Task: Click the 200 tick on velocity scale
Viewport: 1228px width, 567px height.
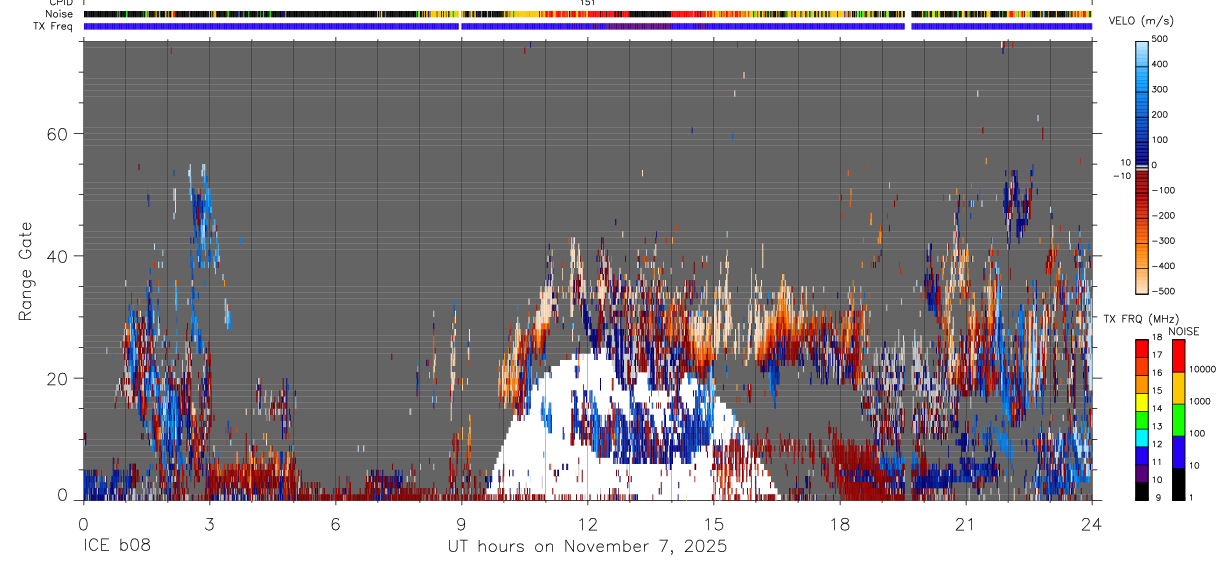Action: (1160, 115)
